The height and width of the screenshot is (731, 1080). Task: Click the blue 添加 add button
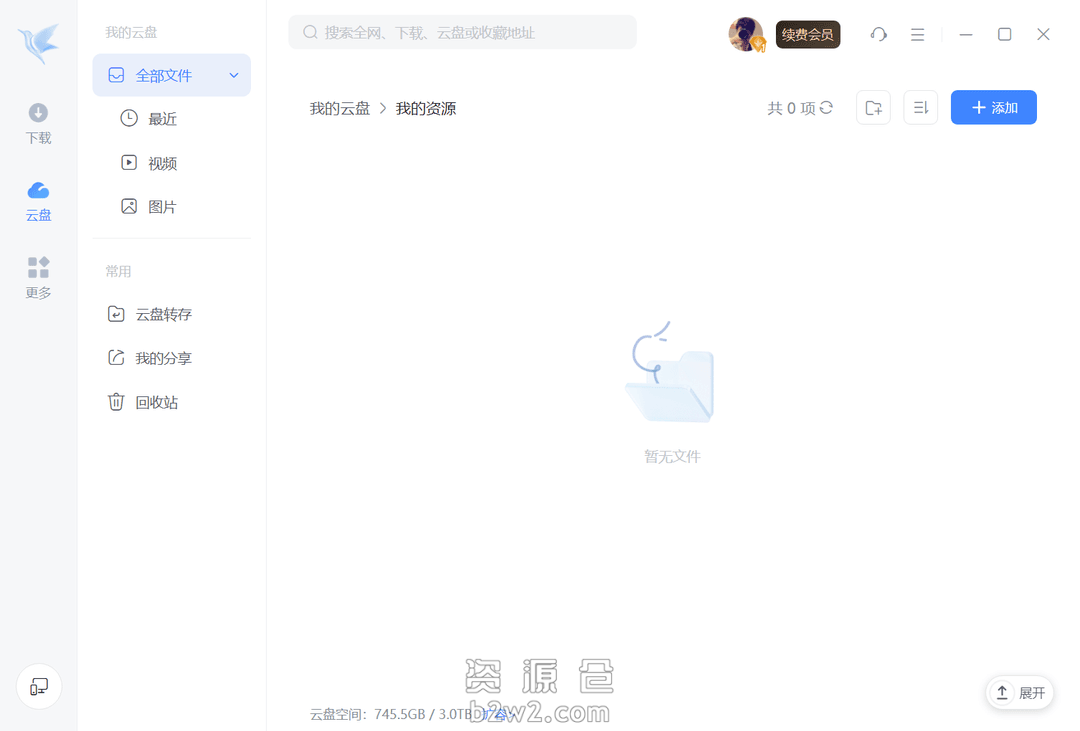tap(993, 107)
